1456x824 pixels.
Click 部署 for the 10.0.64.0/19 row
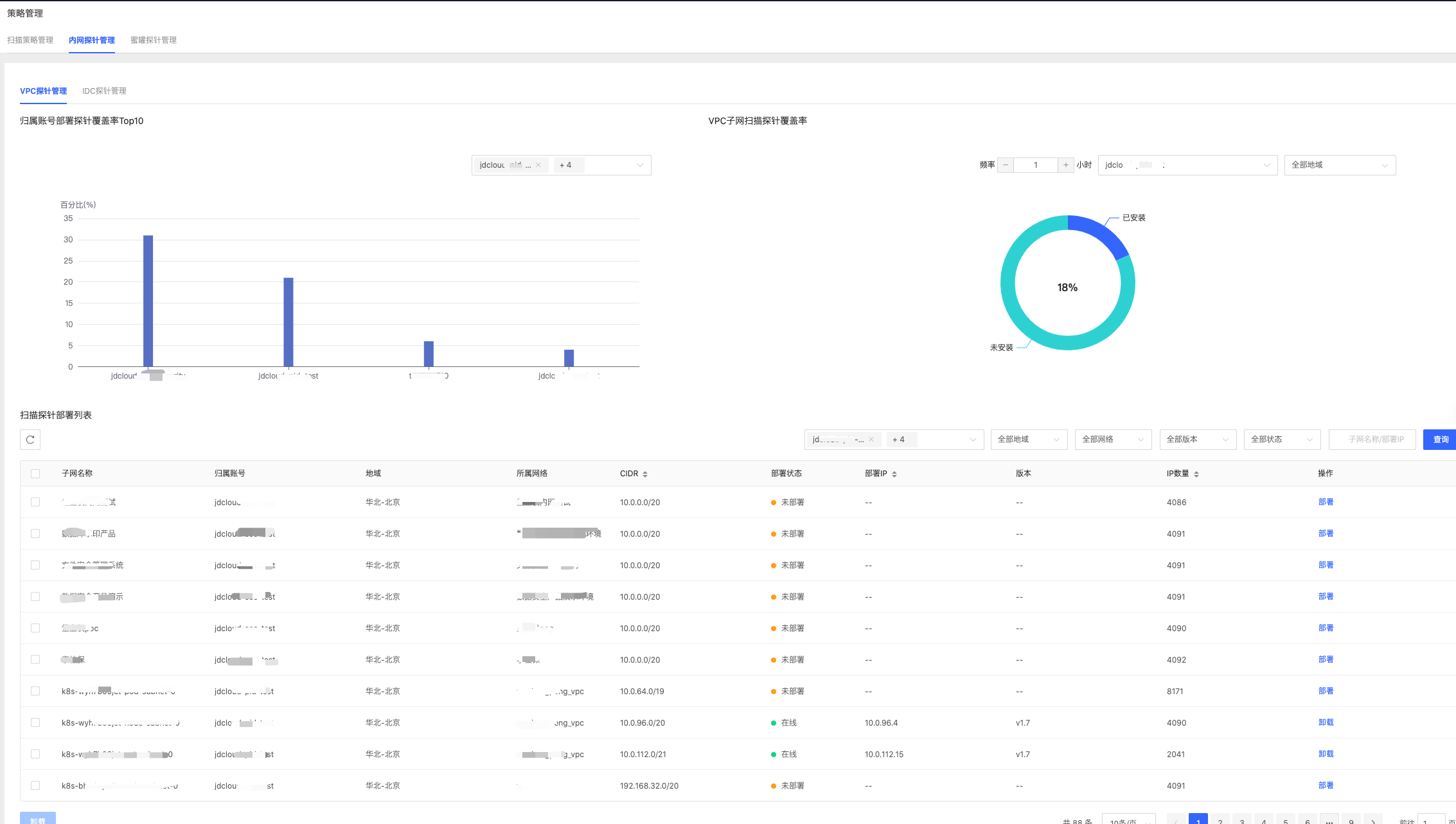(1326, 691)
